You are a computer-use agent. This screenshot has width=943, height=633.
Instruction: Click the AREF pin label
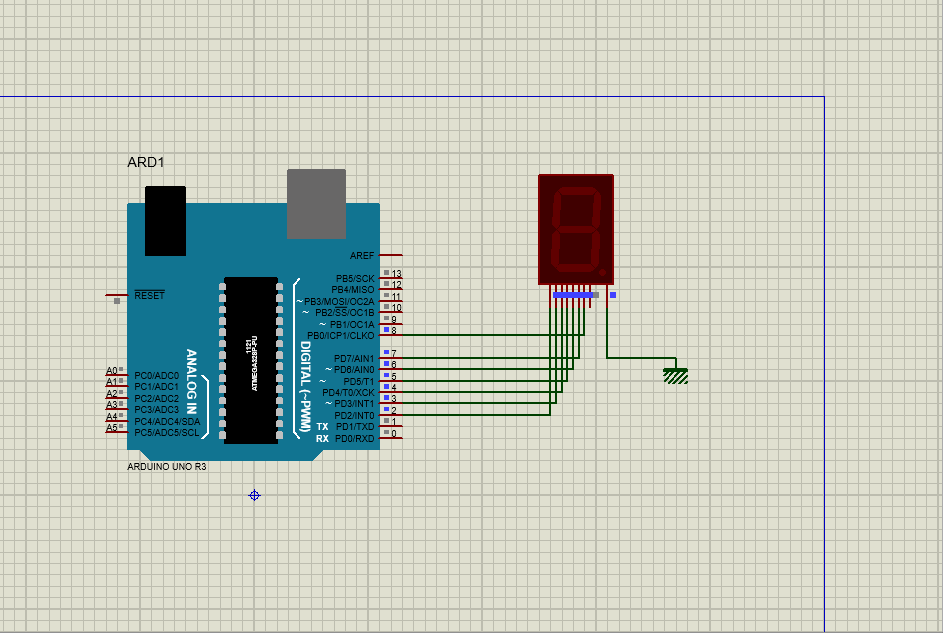(x=362, y=255)
